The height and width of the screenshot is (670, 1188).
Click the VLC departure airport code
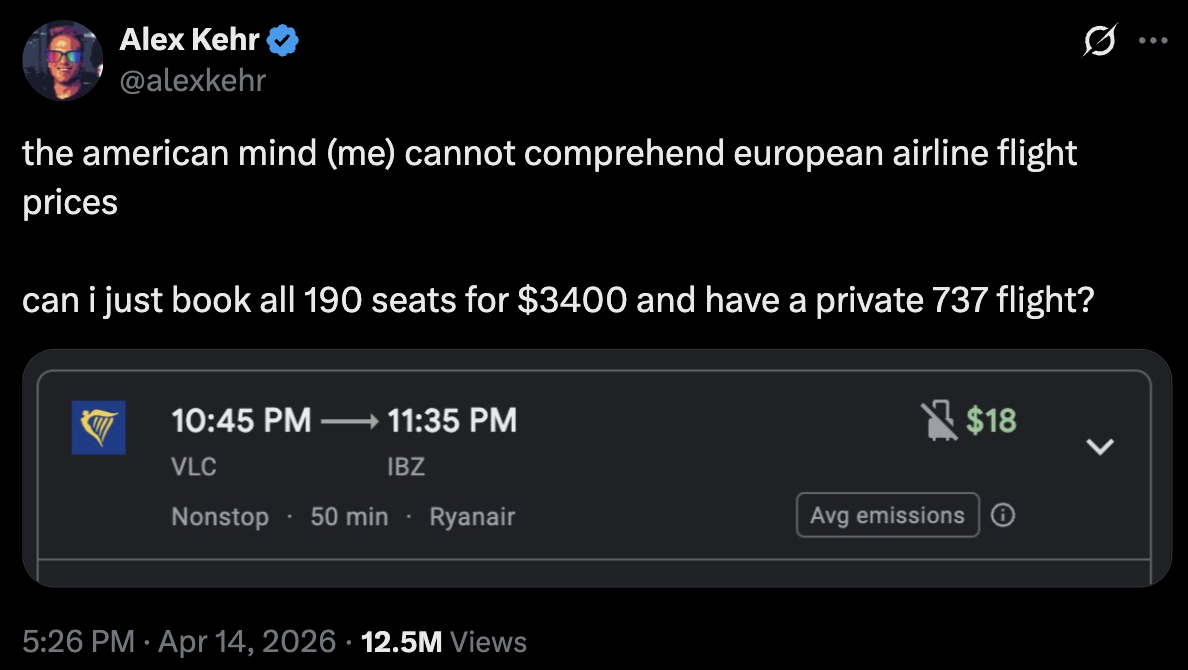(x=194, y=467)
